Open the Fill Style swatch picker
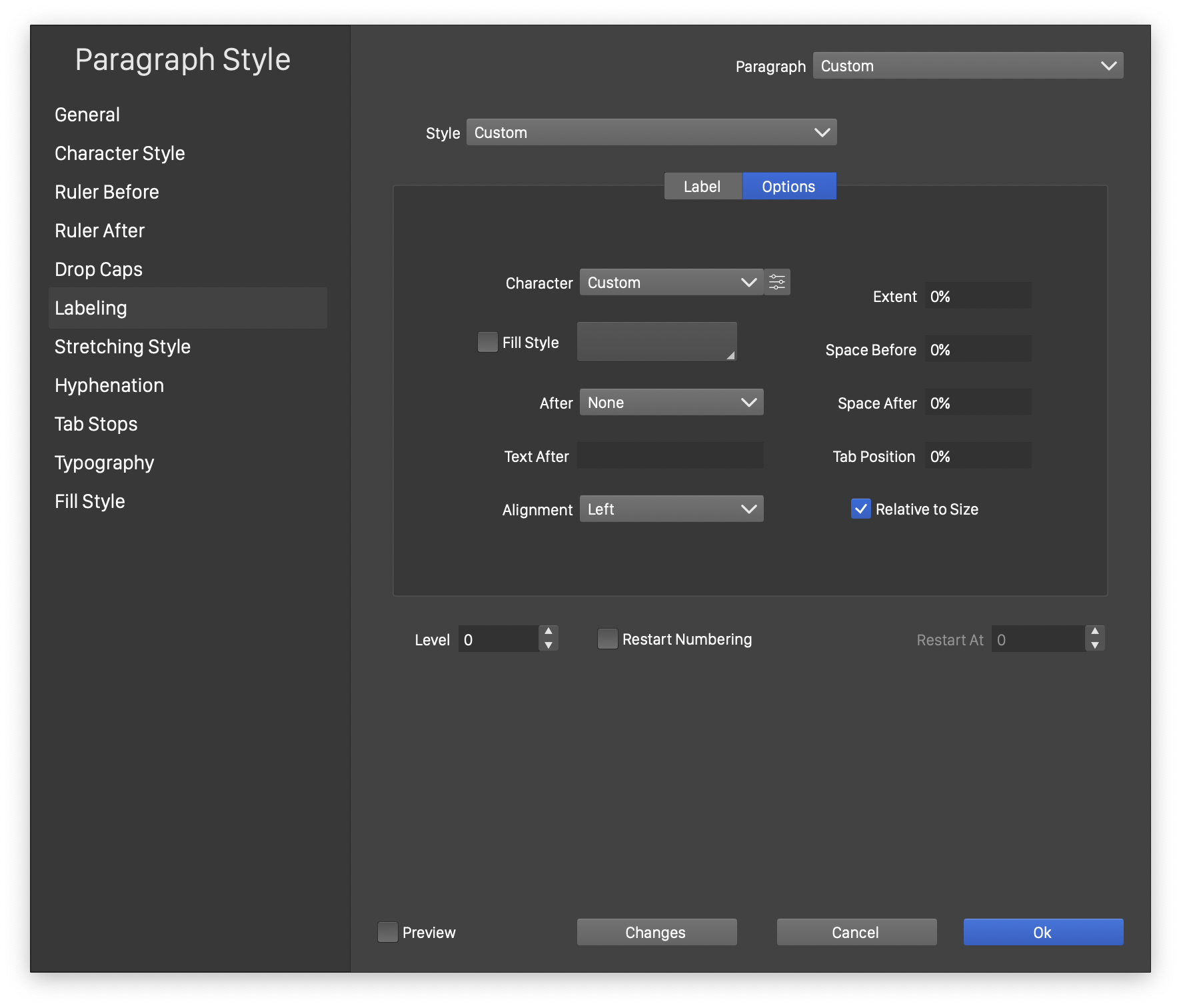 656,341
